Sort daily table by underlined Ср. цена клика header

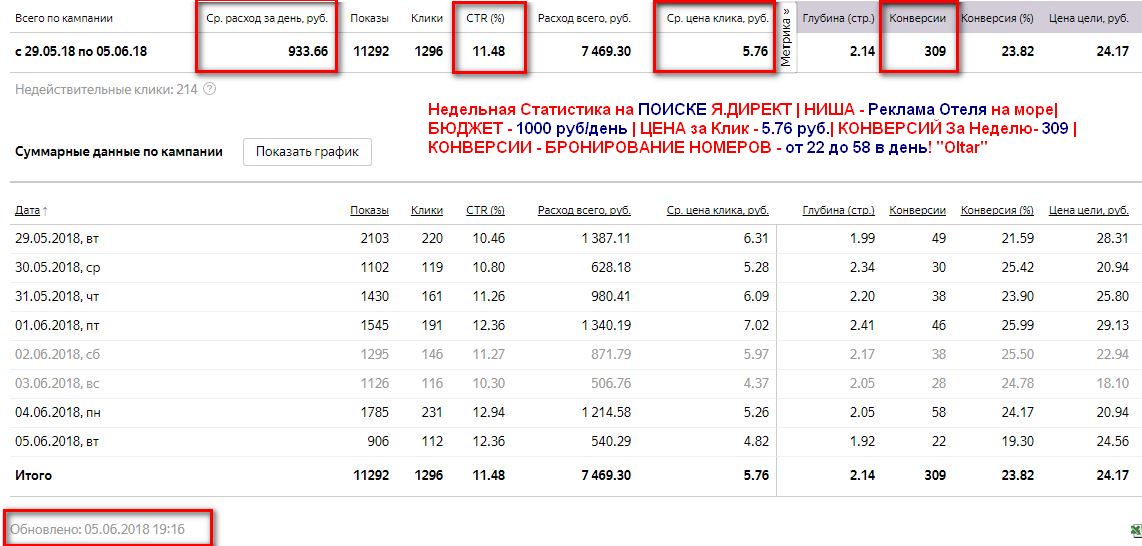(717, 210)
